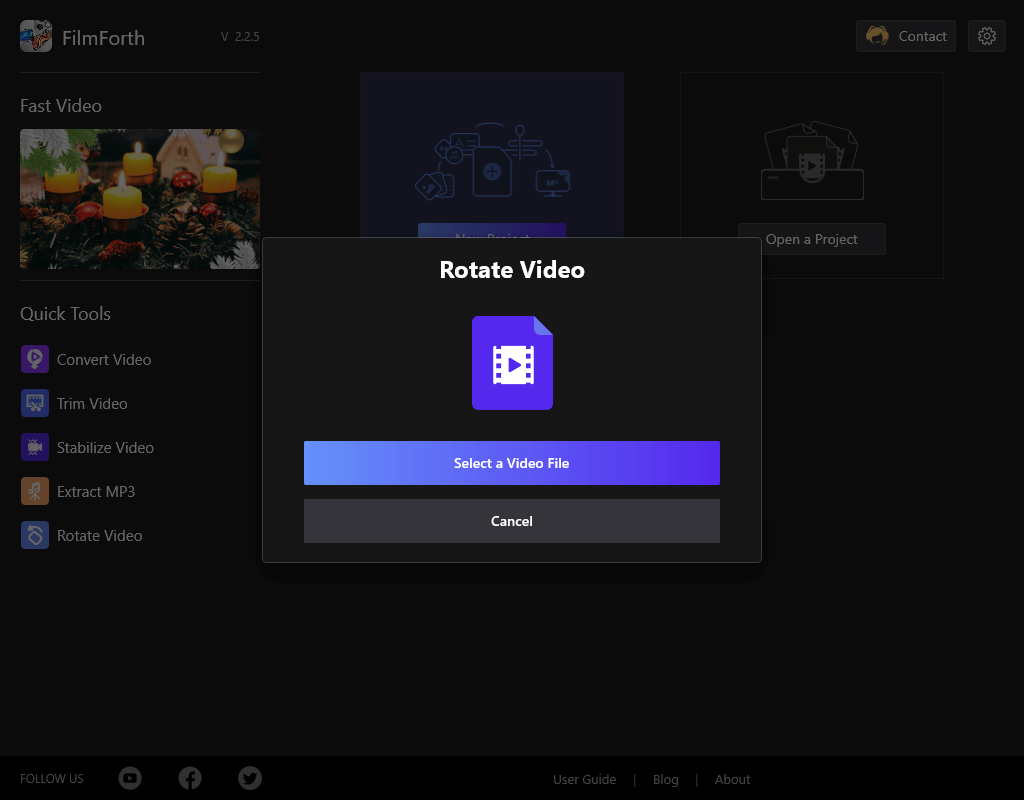Click the Contact button with cat icon
Image resolution: width=1024 pixels, height=800 pixels.
tap(905, 35)
